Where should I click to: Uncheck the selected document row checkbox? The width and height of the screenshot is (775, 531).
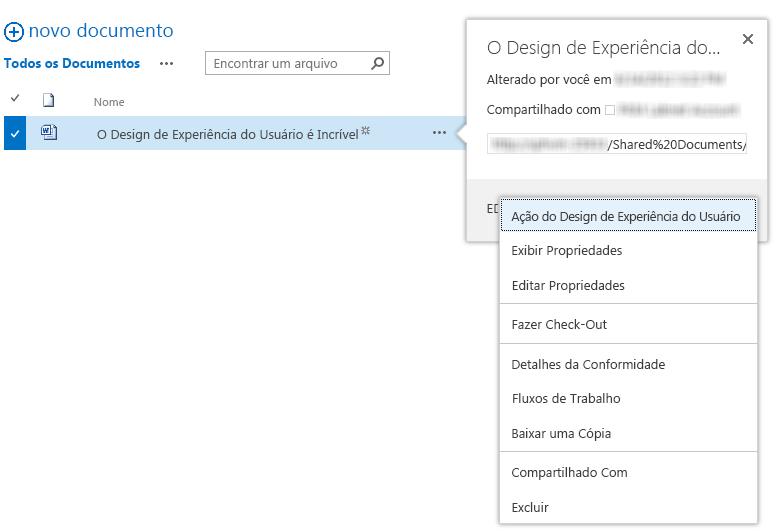click(15, 133)
